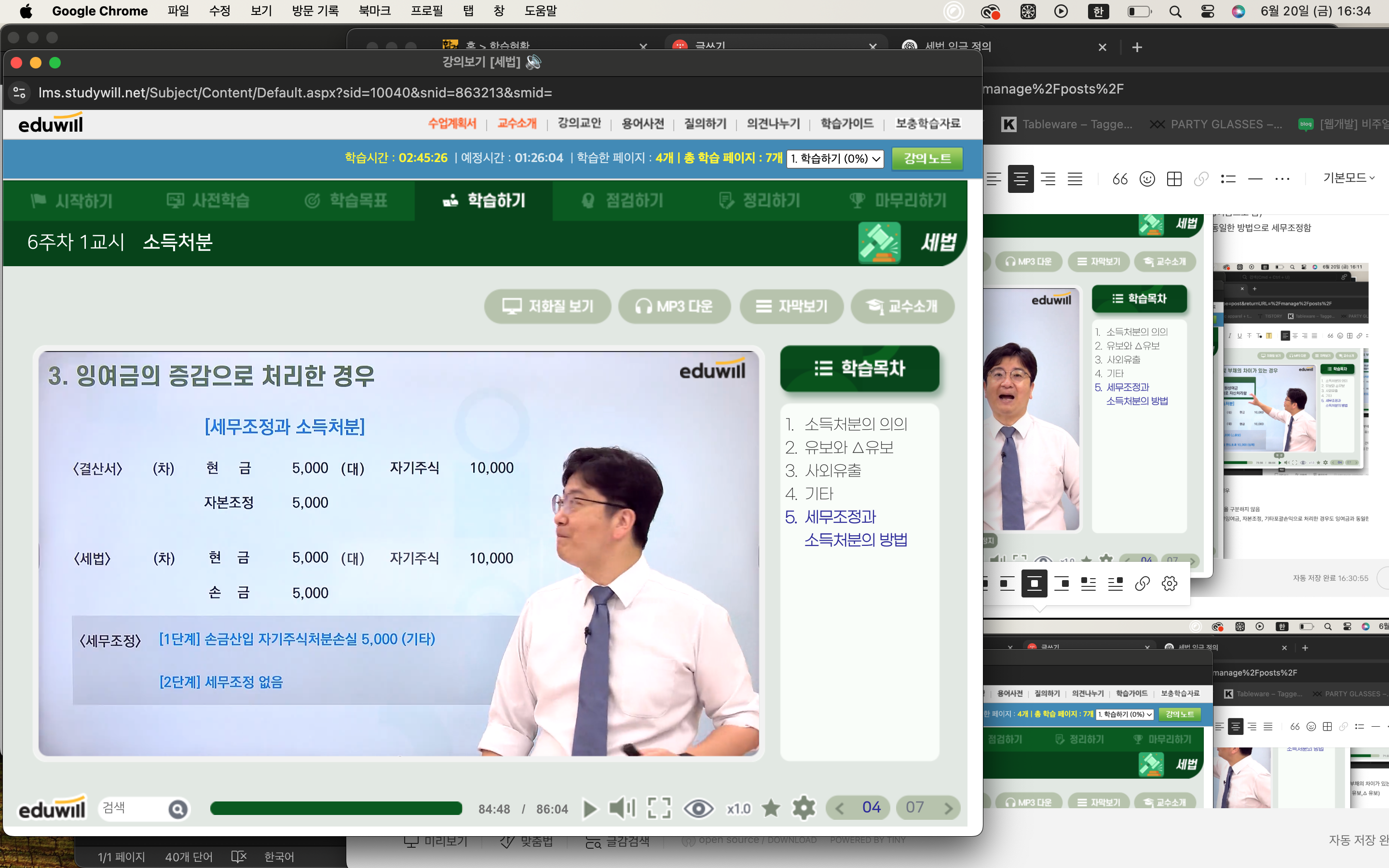The height and width of the screenshot is (868, 1389).
Task: Toggle bulleted list in editor toolbar
Action: coord(1228,179)
